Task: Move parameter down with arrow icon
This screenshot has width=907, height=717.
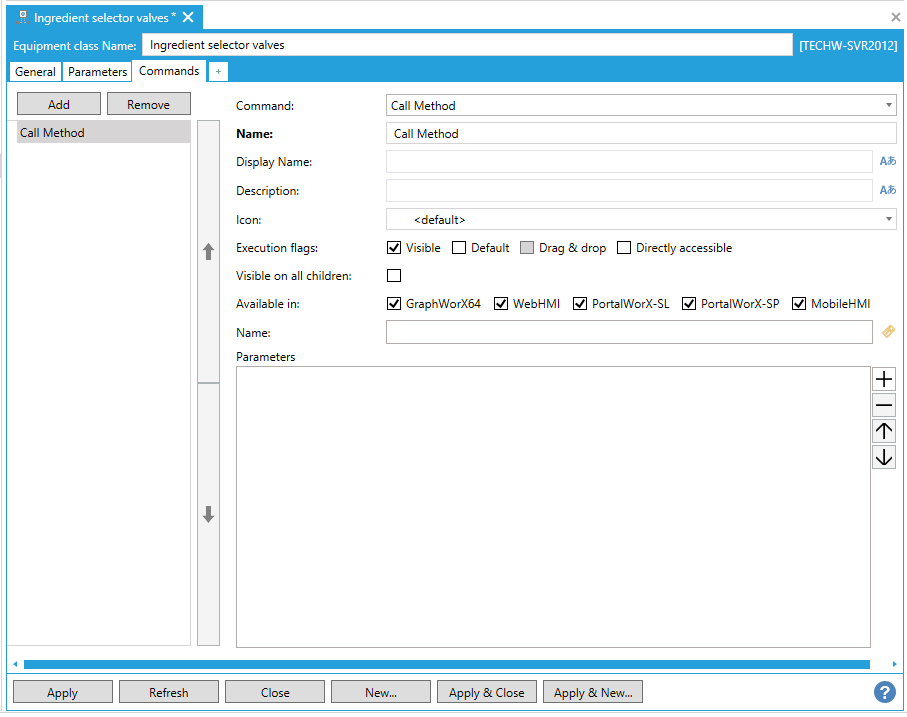Action: pos(884,457)
